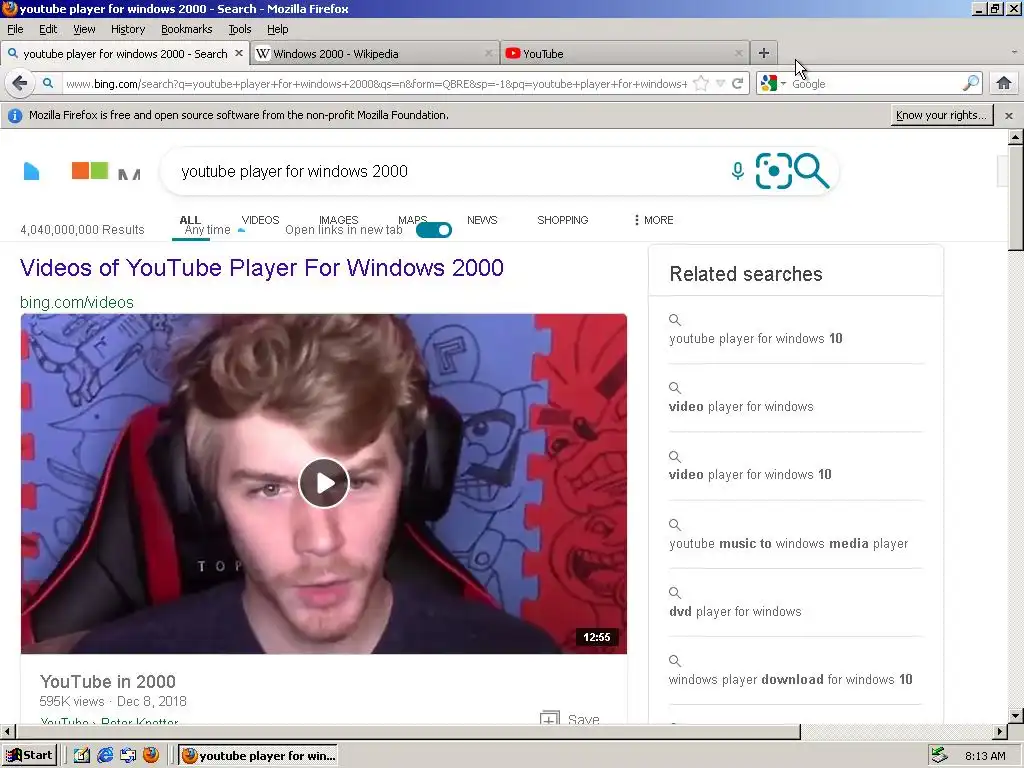Dismiss the Mozilla info bar

(x=1009, y=116)
